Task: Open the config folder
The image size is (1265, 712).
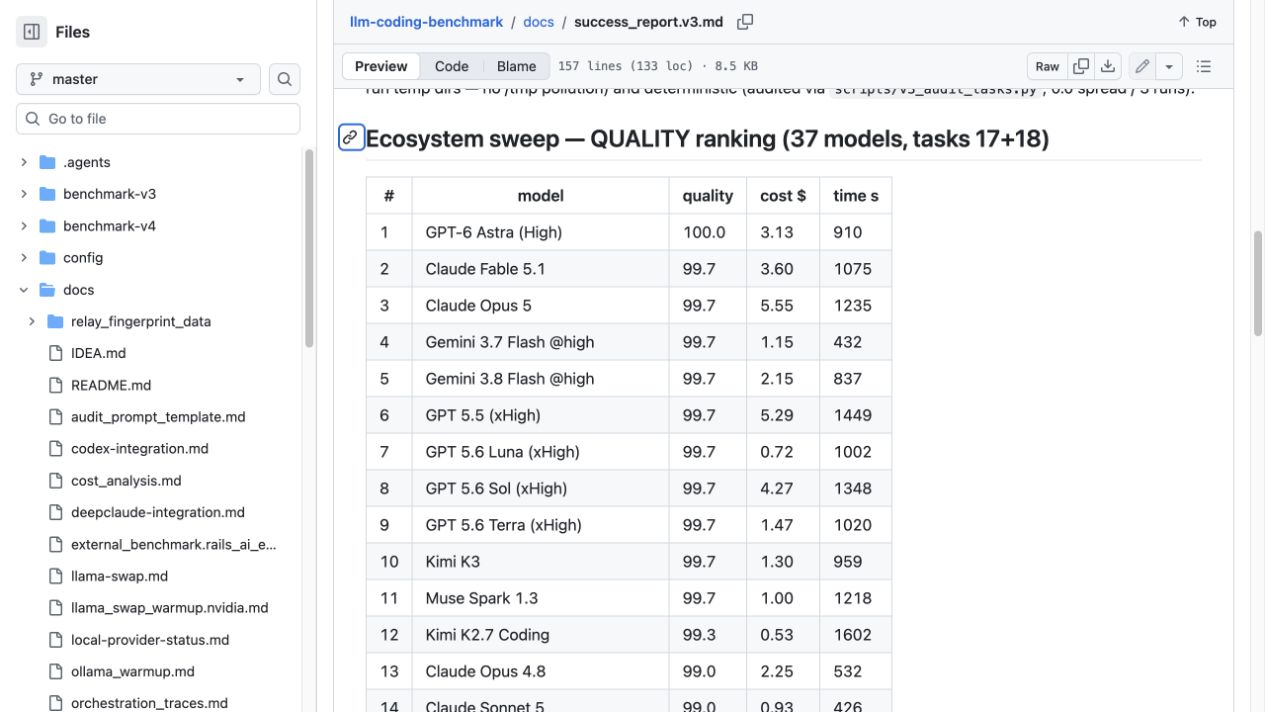Action: (83, 258)
